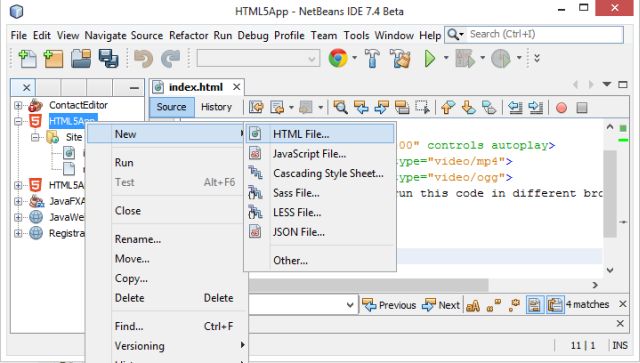The image size is (640, 363).
Task: Open Debug Project dropdown arrow
Action: 482,58
